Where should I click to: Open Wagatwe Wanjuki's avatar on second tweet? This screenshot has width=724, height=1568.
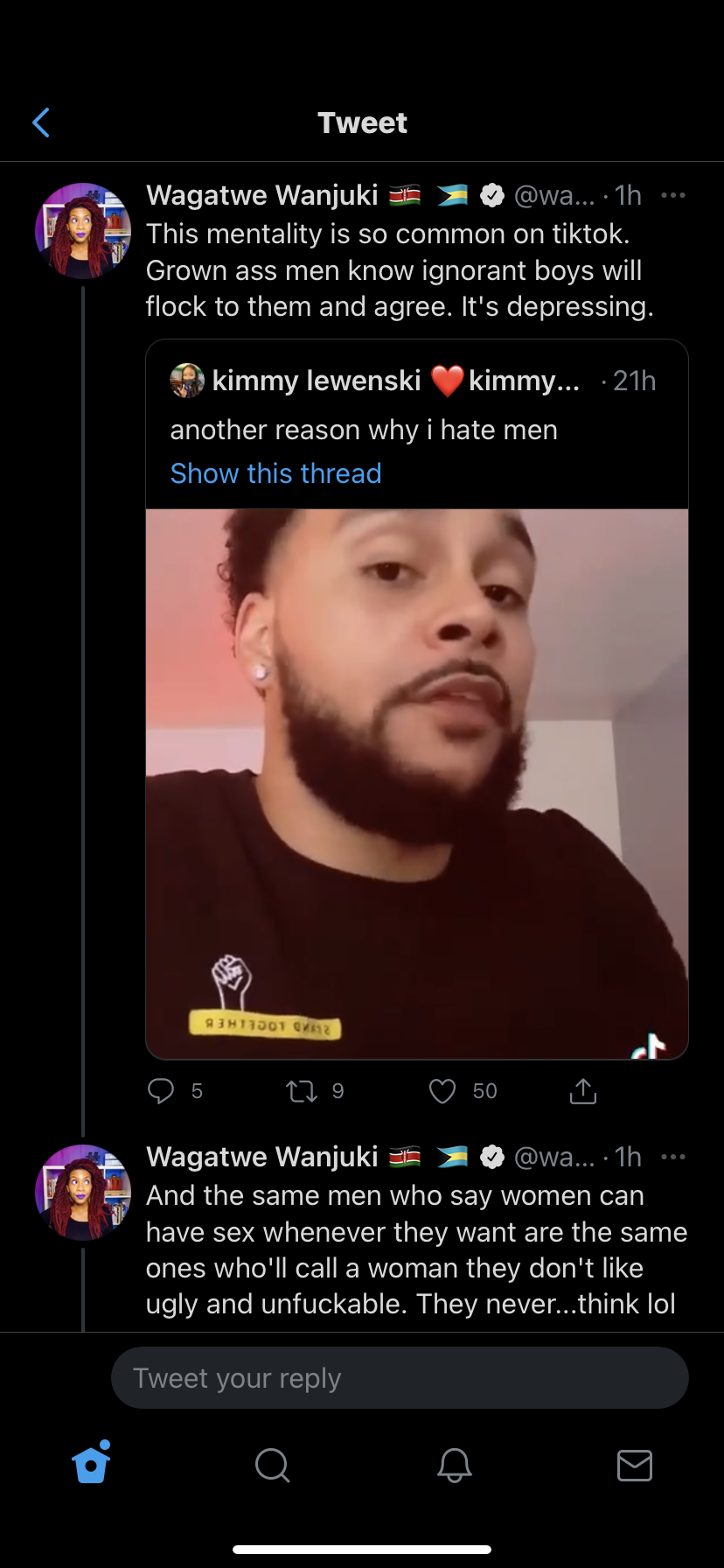tap(82, 1192)
